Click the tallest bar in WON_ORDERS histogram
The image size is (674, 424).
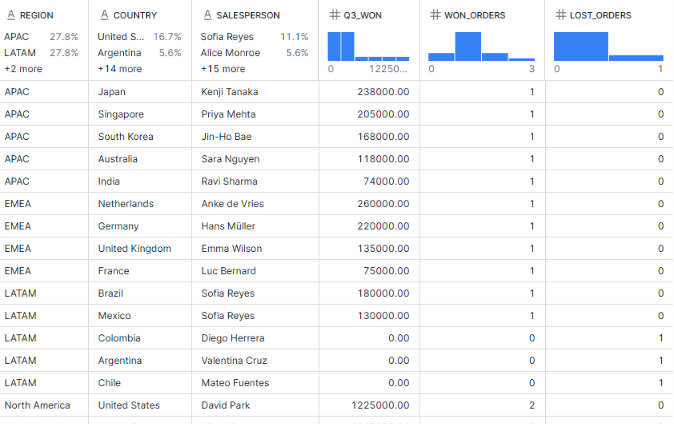468,46
